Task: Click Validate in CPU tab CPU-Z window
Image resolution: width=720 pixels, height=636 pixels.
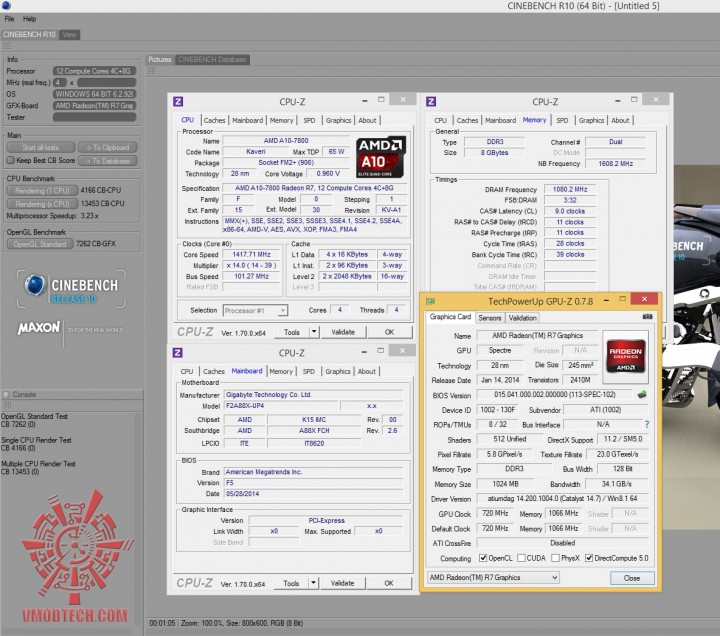Action: click(343, 332)
